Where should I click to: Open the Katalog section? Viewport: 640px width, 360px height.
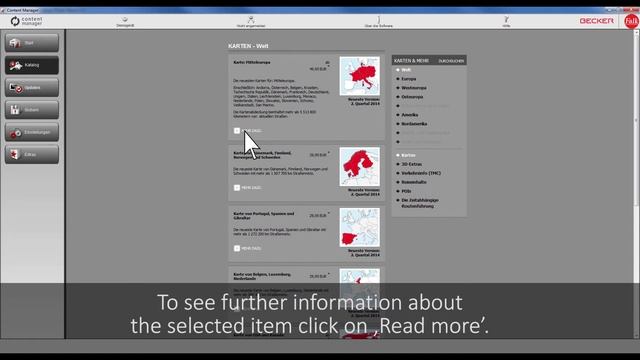(32, 65)
